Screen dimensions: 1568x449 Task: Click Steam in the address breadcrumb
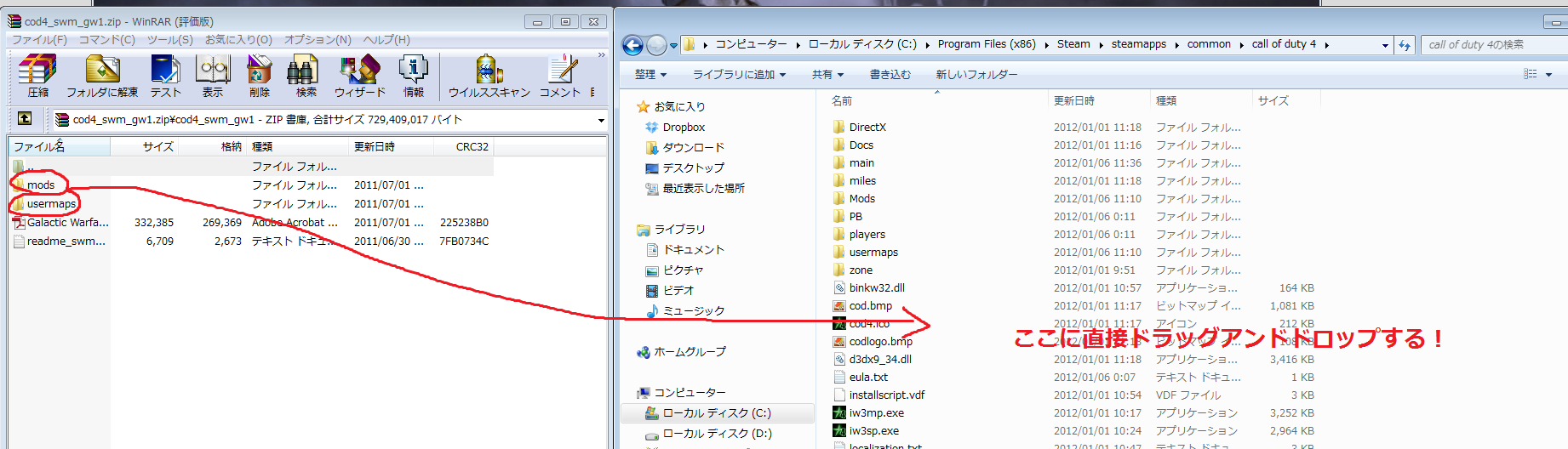1073,44
